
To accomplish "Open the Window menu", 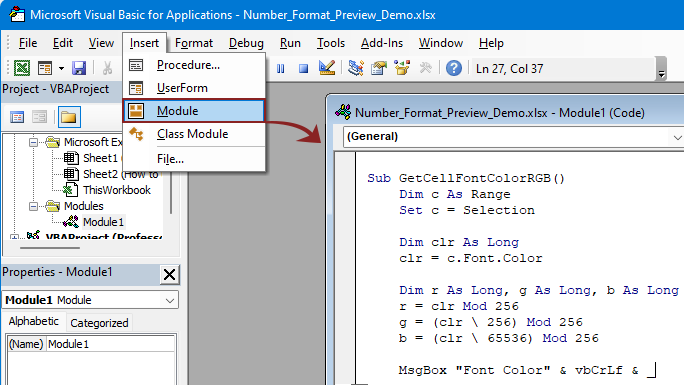I will [x=441, y=43].
